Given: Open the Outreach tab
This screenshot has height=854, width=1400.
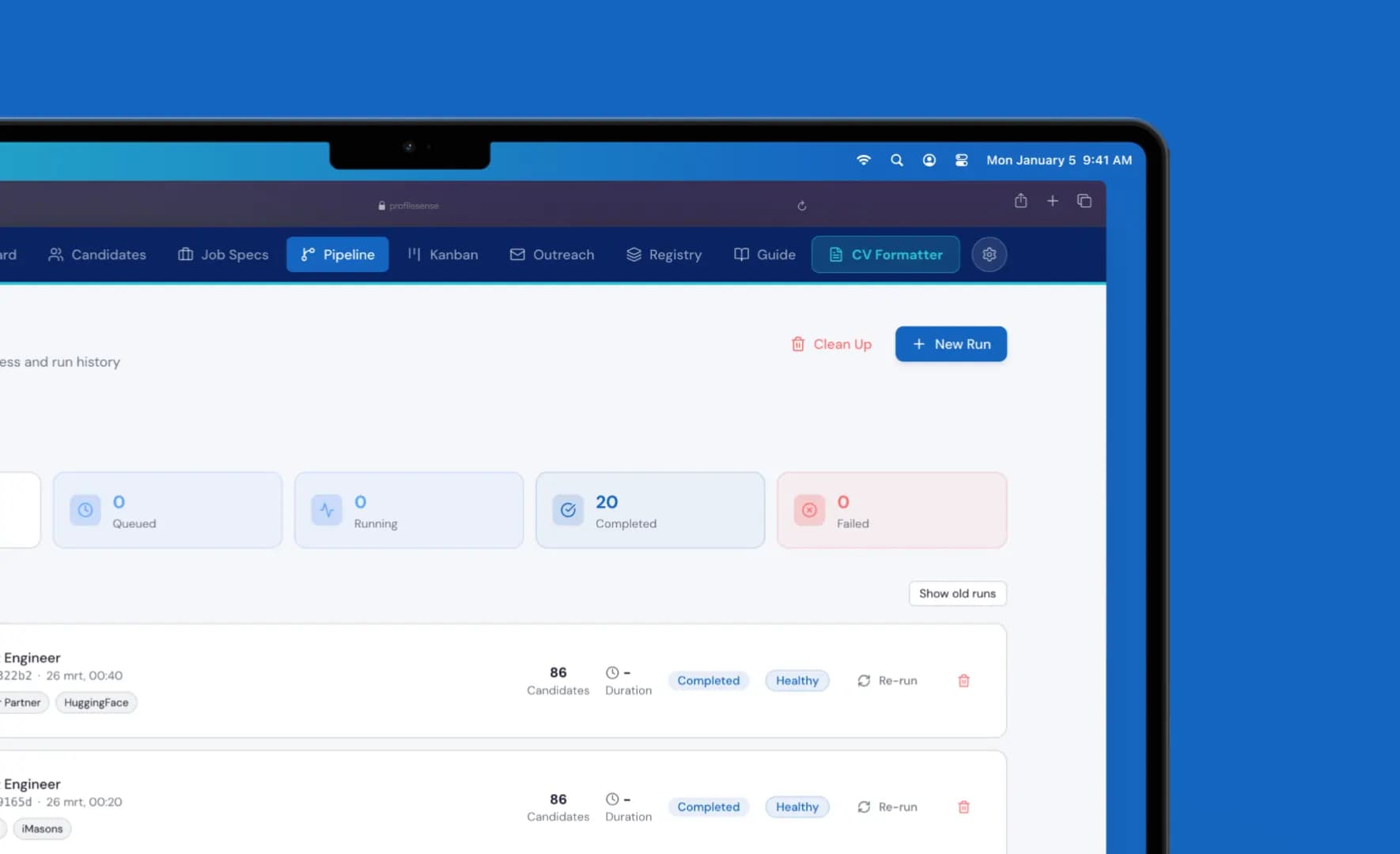Looking at the screenshot, I should point(552,255).
